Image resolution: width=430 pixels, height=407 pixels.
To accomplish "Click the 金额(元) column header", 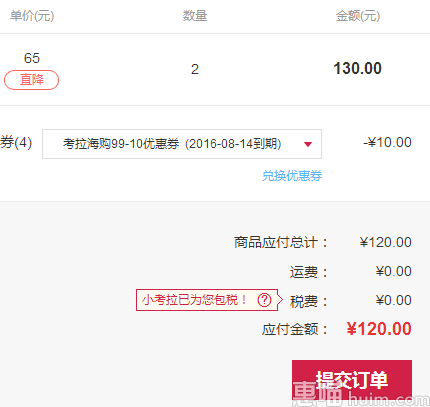I will [x=358, y=16].
